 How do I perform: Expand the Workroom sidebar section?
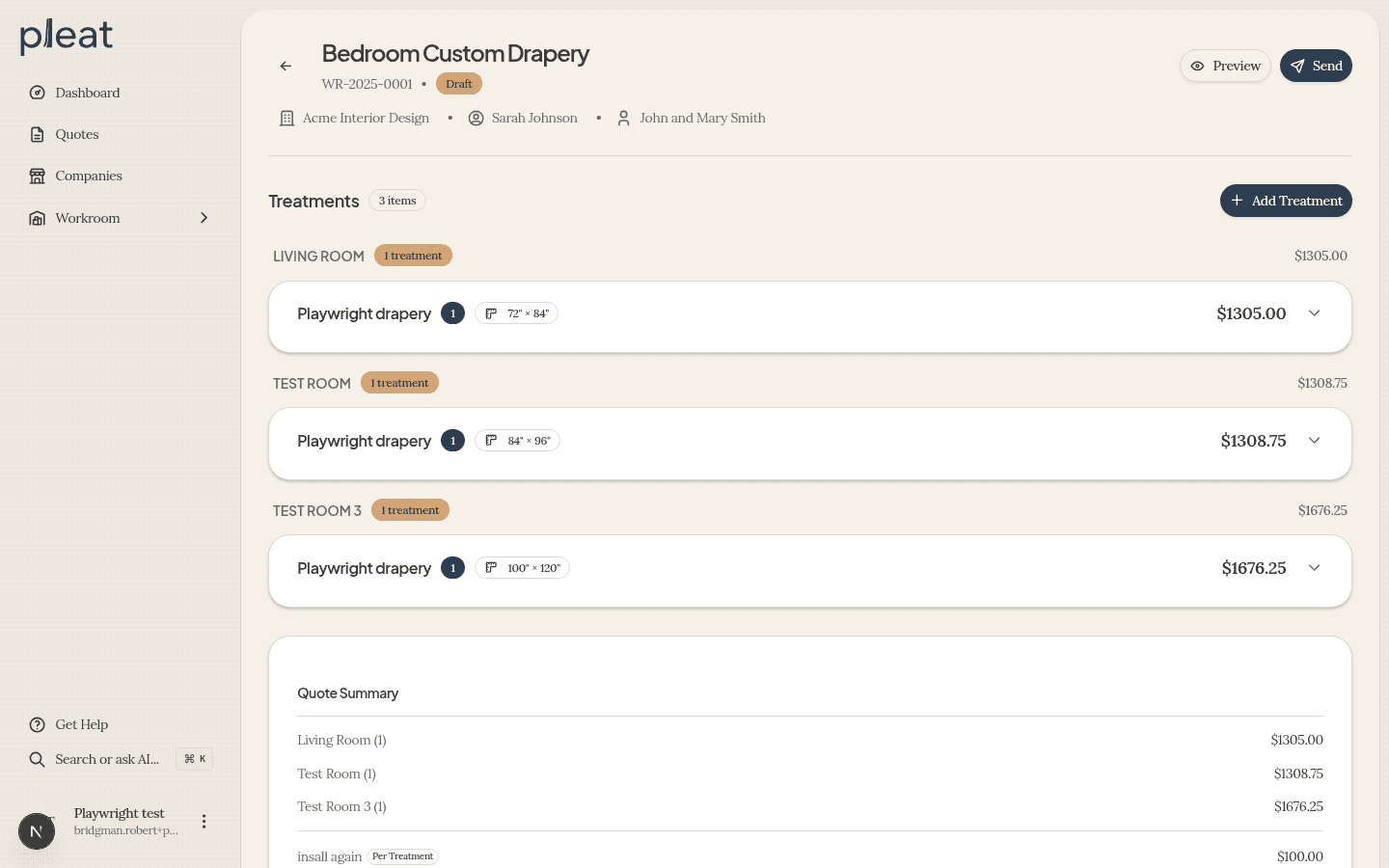204,218
